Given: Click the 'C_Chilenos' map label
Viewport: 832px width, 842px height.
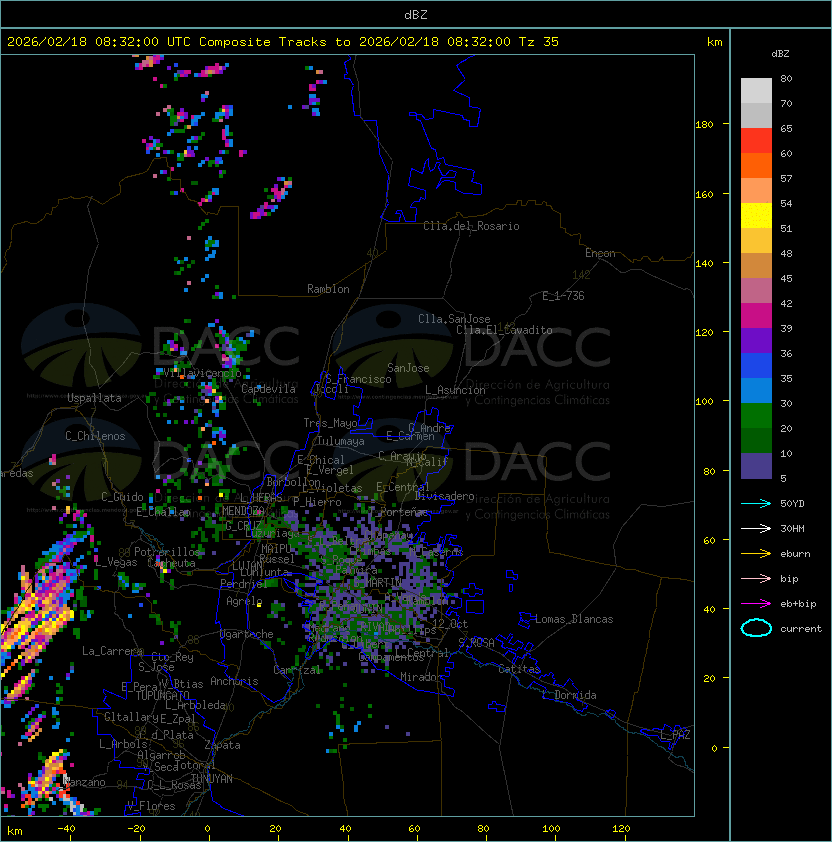Looking at the screenshot, I should (95, 436).
